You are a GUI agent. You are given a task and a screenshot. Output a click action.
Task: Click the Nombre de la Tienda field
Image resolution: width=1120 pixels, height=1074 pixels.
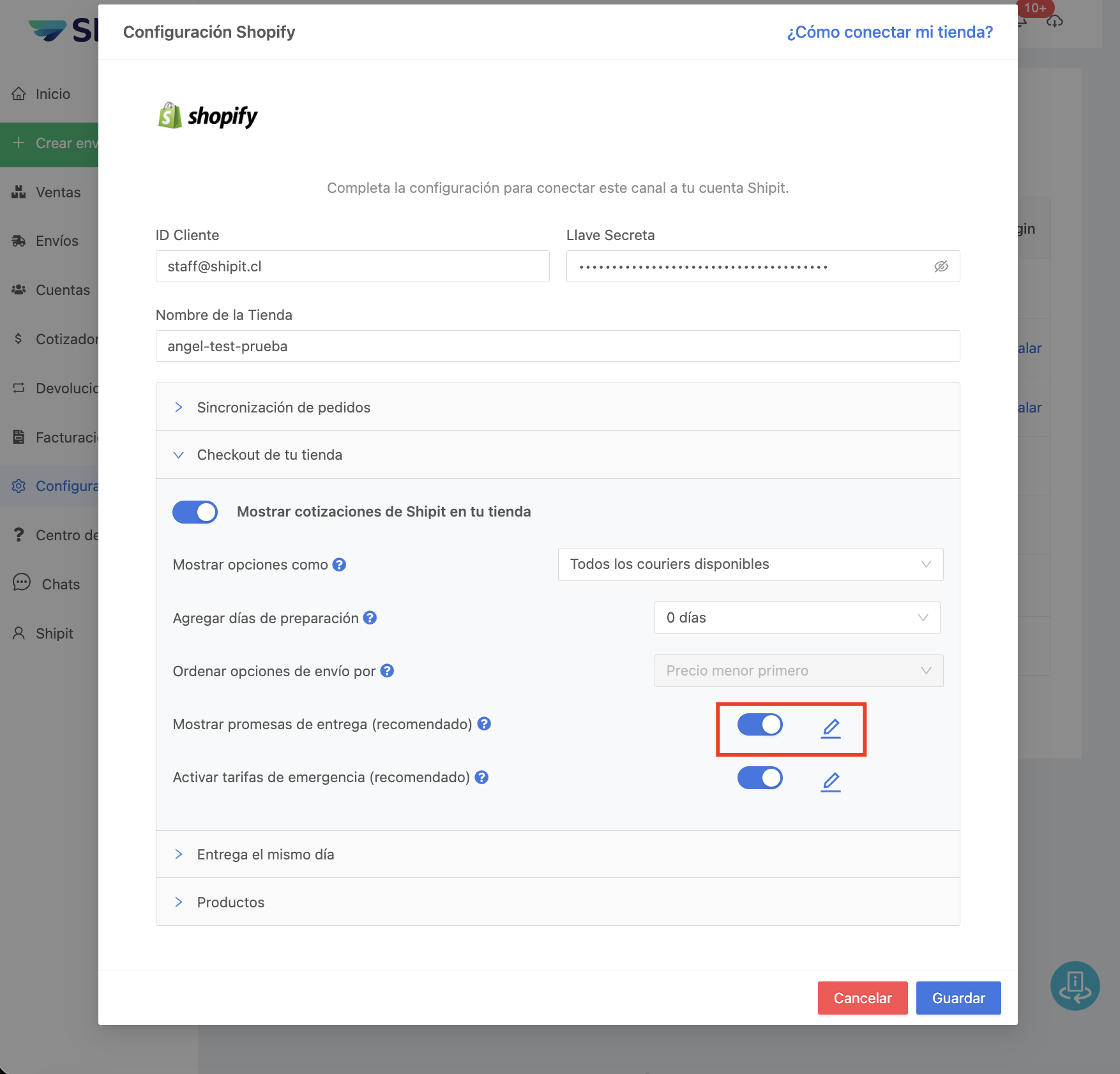click(557, 346)
